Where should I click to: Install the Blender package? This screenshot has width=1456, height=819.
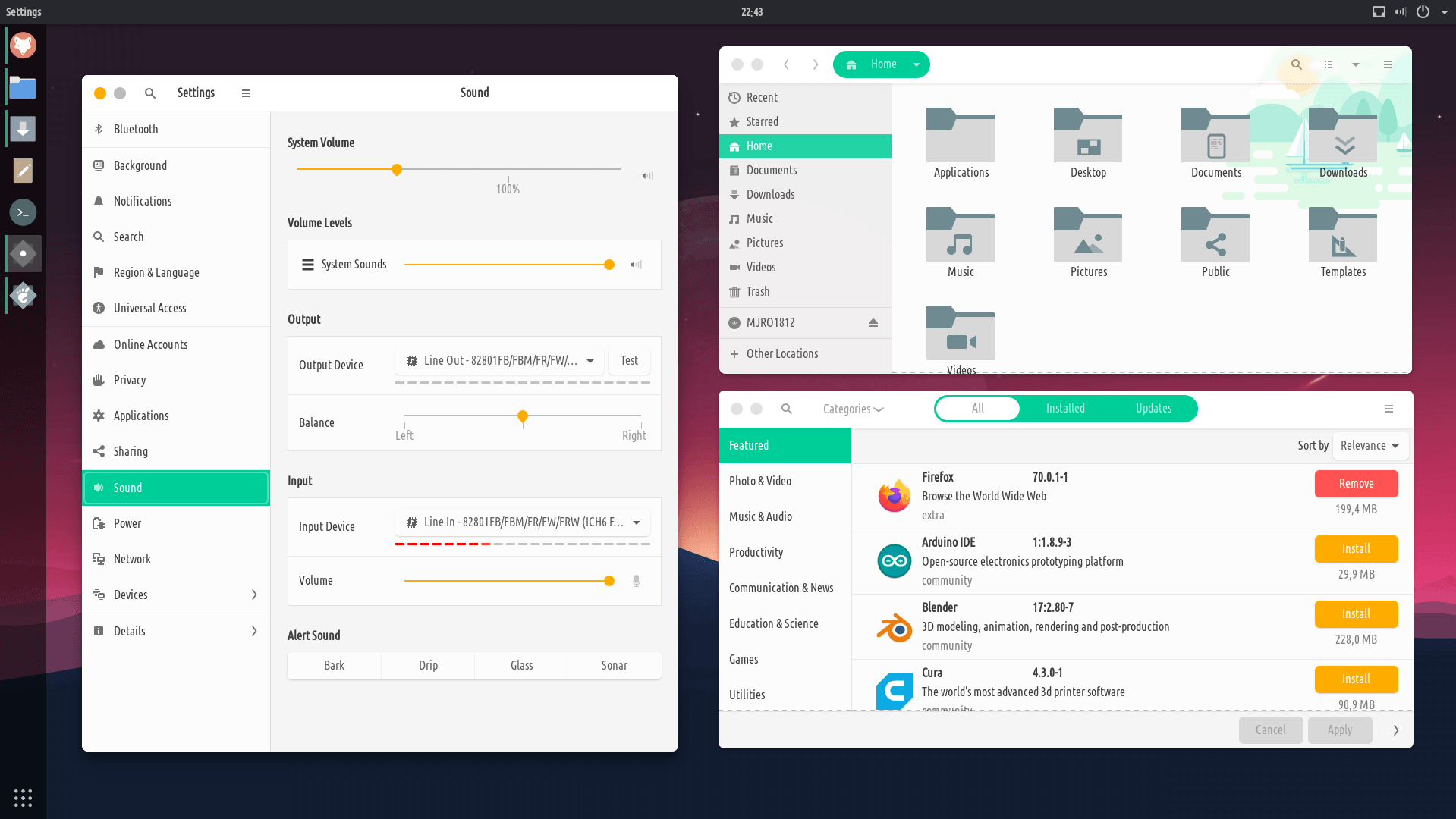tap(1356, 614)
